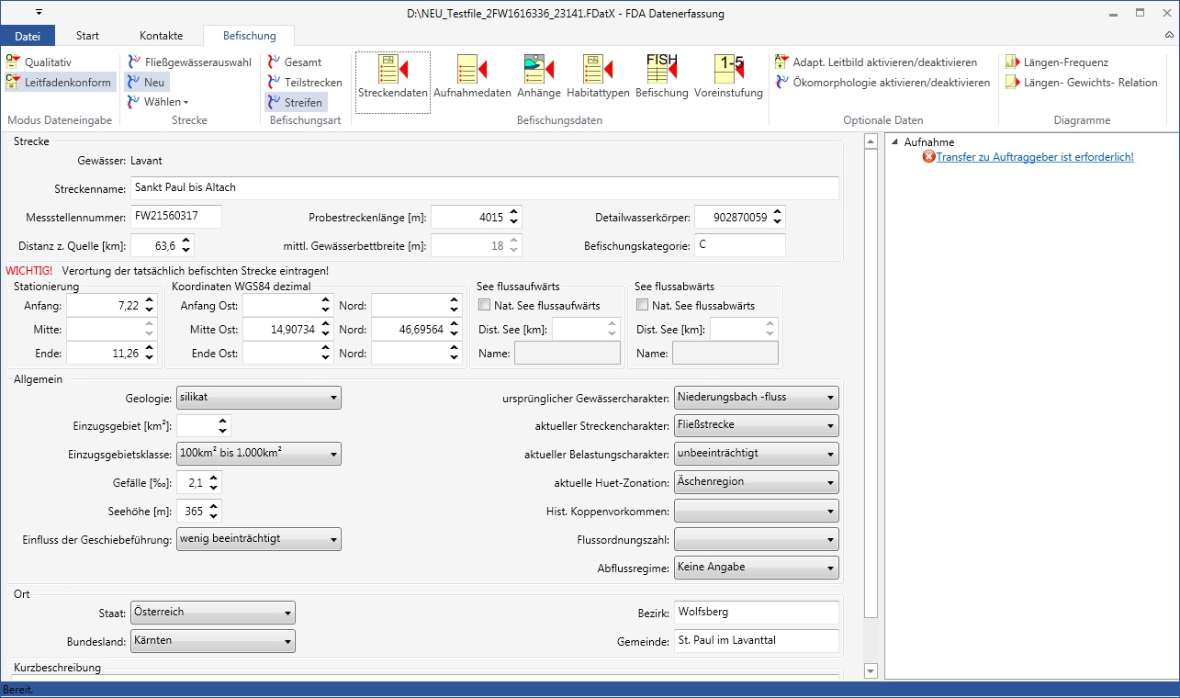Click the form scrollbar up arrow
1180x698 pixels.
(x=871, y=141)
